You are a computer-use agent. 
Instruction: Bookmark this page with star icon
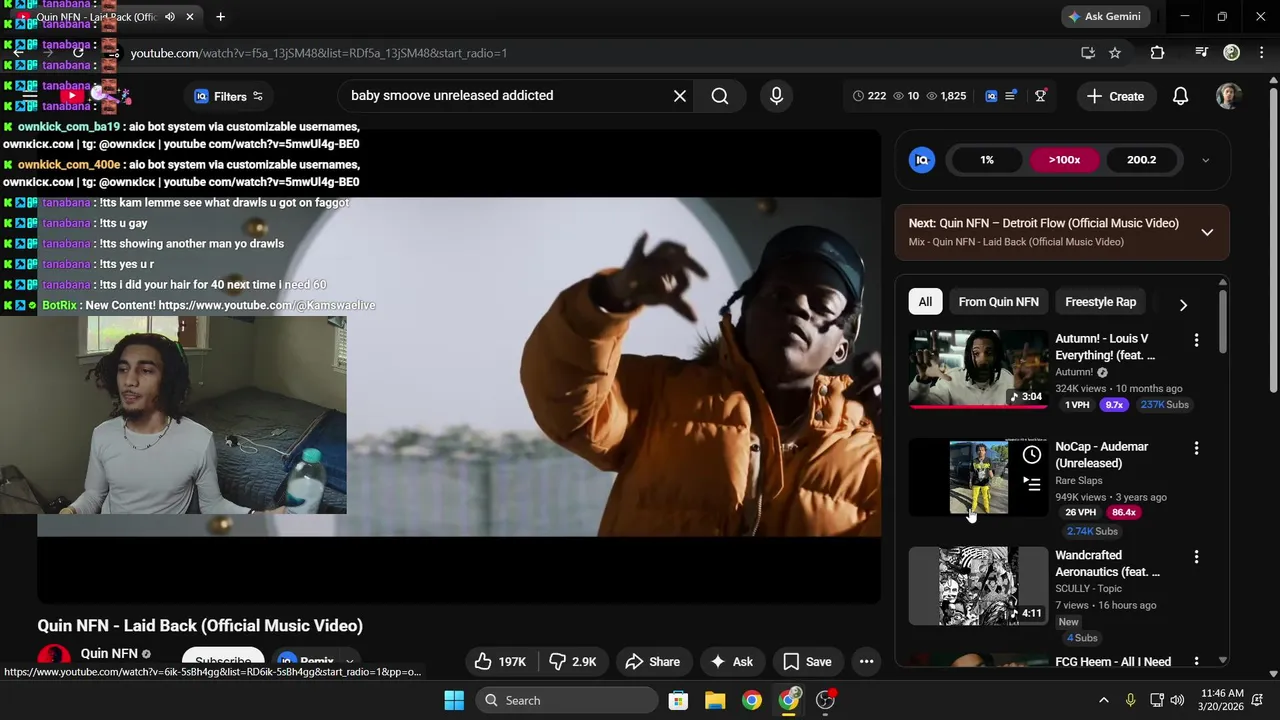coord(1115,53)
